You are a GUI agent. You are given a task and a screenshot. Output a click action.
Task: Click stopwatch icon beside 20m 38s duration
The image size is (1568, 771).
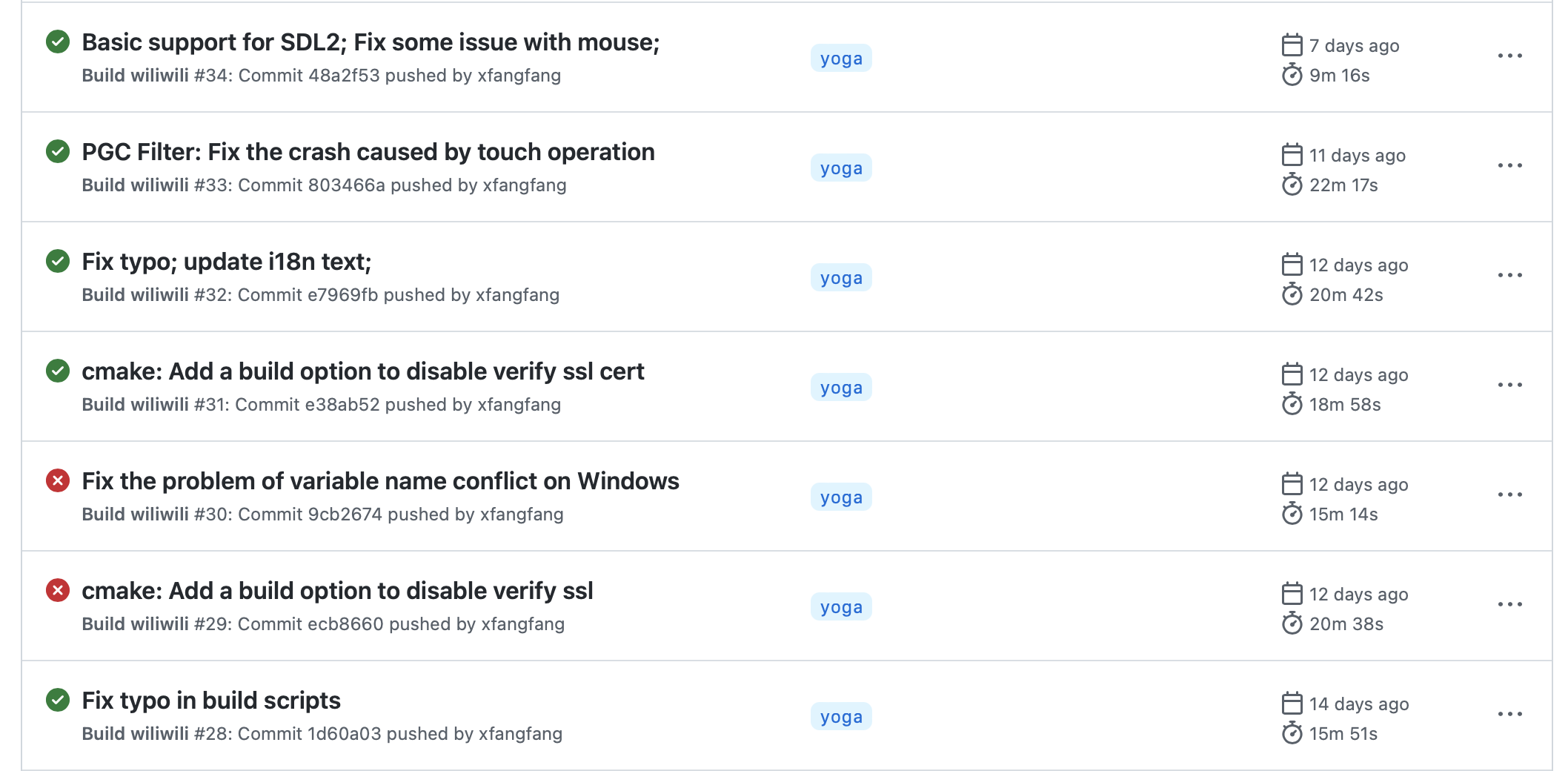click(x=1292, y=623)
